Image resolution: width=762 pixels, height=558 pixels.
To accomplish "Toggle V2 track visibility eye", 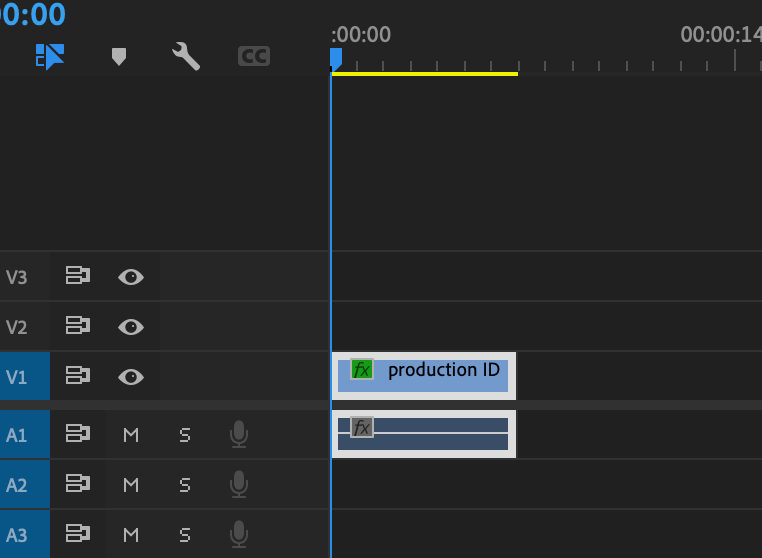I will coord(131,326).
